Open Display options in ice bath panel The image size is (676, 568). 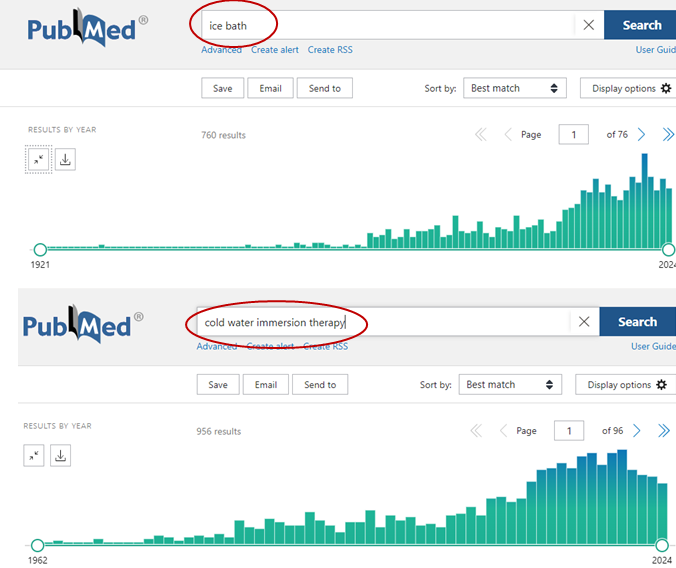629,88
